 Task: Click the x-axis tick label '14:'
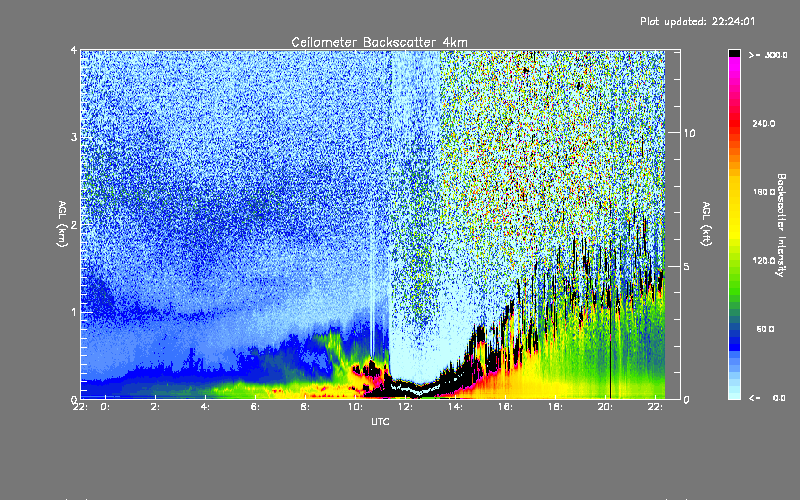coord(455,407)
